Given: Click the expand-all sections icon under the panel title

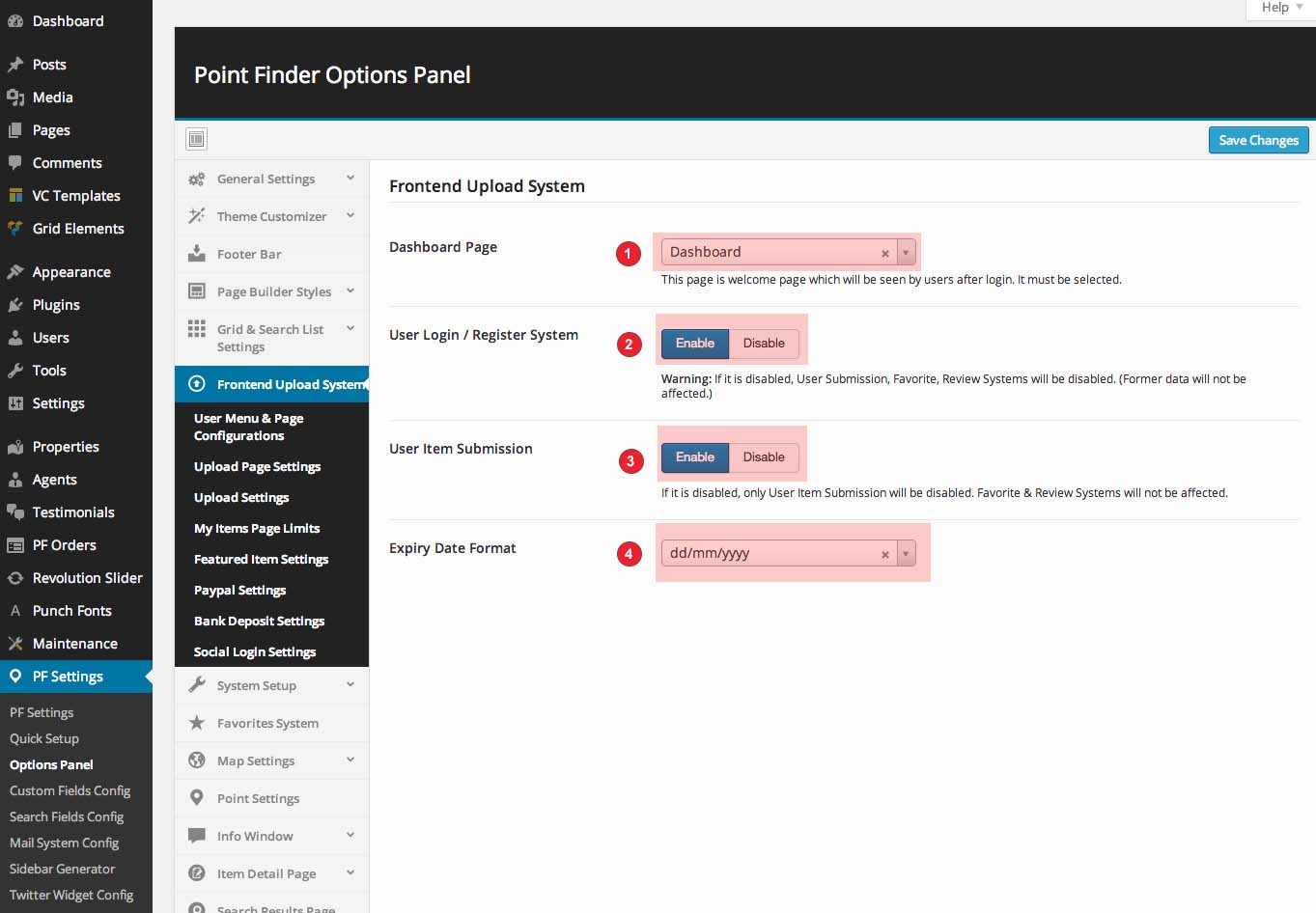Looking at the screenshot, I should (196, 139).
